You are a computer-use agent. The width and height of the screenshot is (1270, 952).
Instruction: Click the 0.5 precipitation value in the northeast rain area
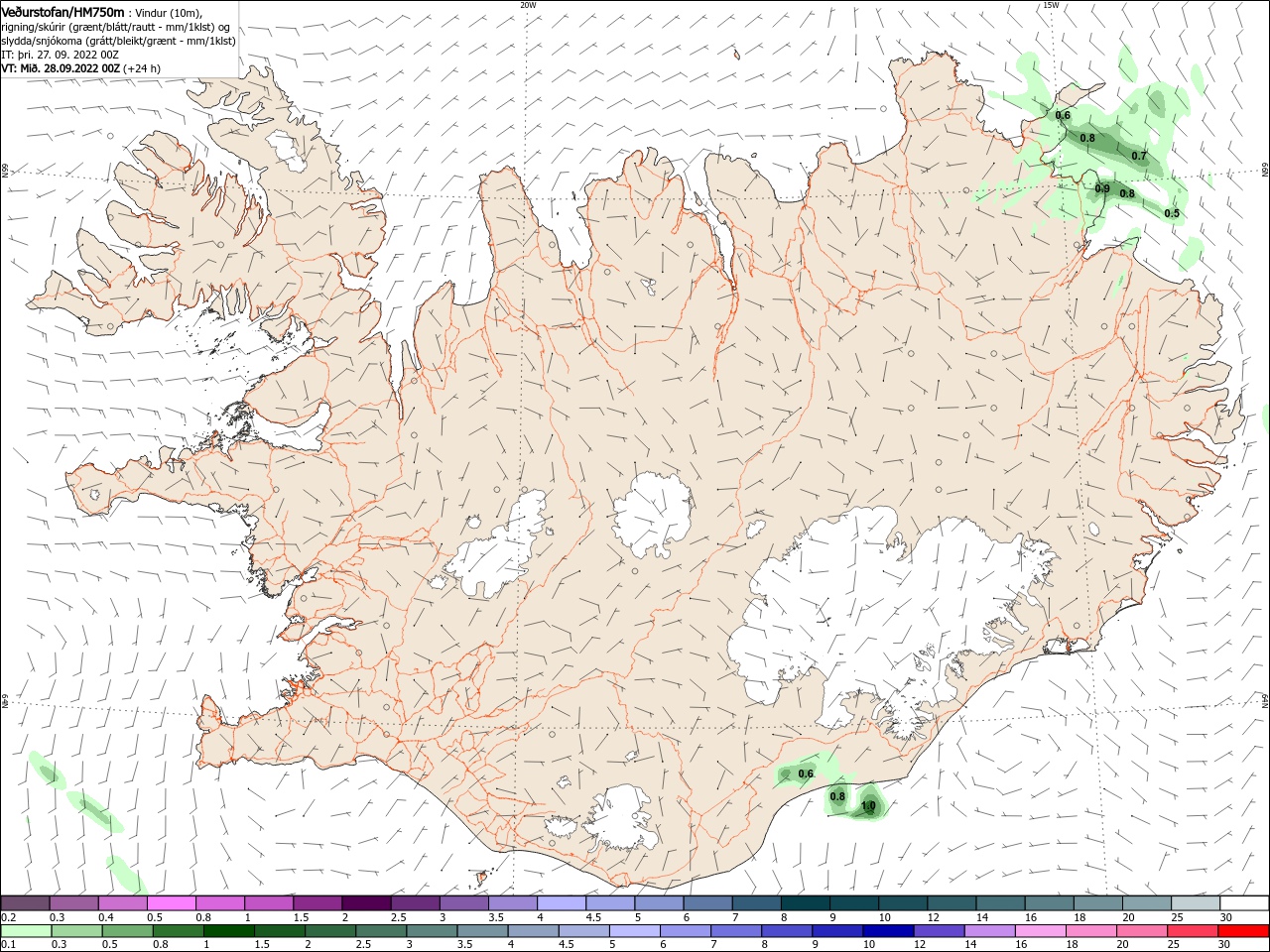[x=1172, y=213]
